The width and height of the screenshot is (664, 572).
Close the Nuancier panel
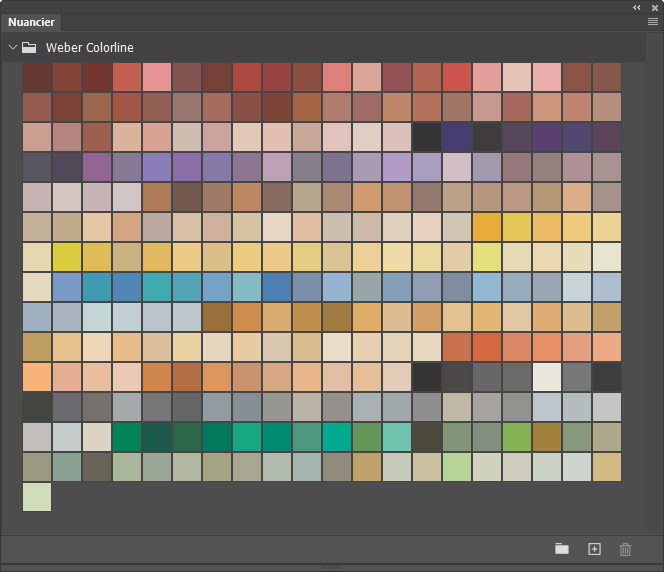pos(655,8)
